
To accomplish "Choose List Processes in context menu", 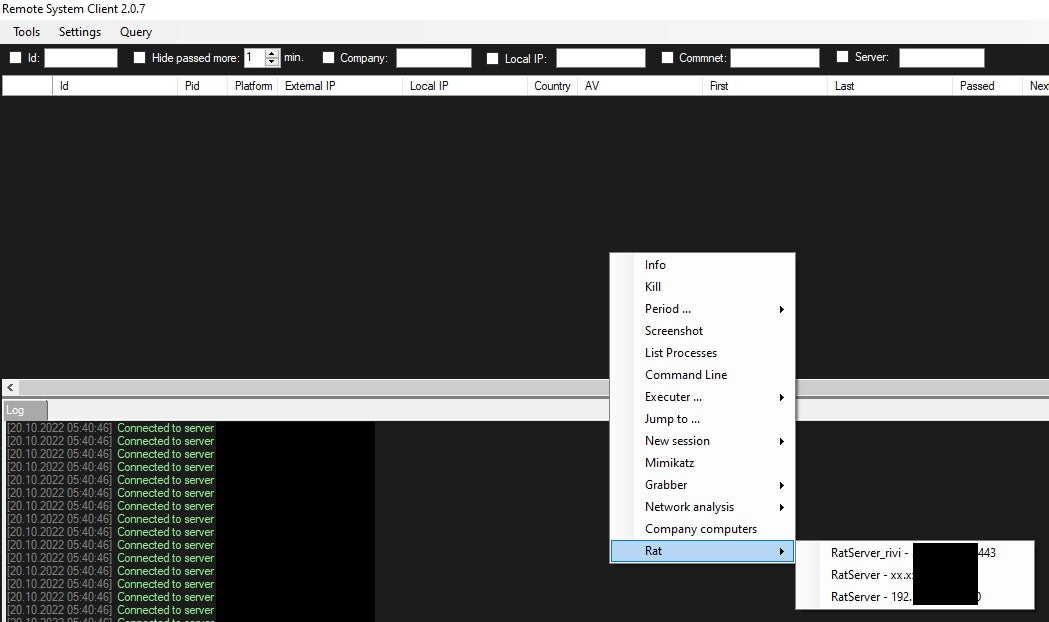I will pyautogui.click(x=681, y=353).
